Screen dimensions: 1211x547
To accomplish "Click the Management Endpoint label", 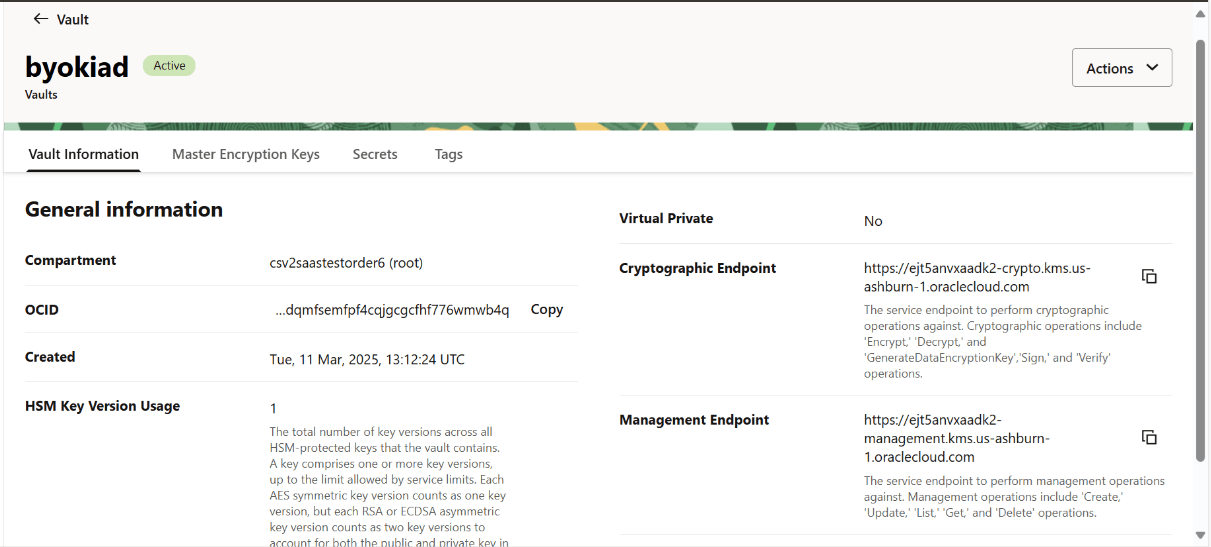I will click(694, 420).
